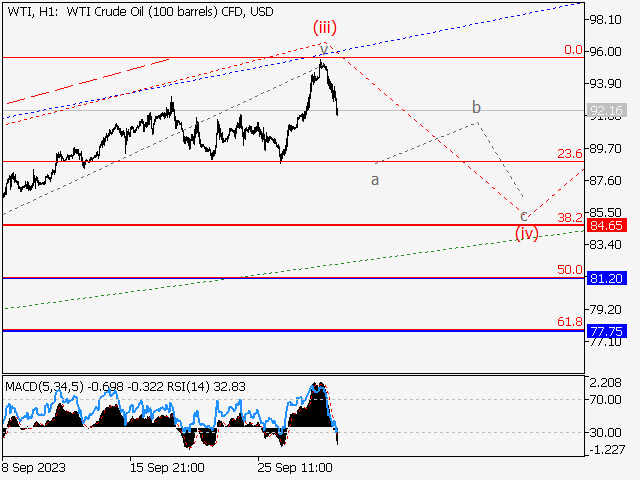Click the -1.227 indicator scale value

tap(607, 450)
